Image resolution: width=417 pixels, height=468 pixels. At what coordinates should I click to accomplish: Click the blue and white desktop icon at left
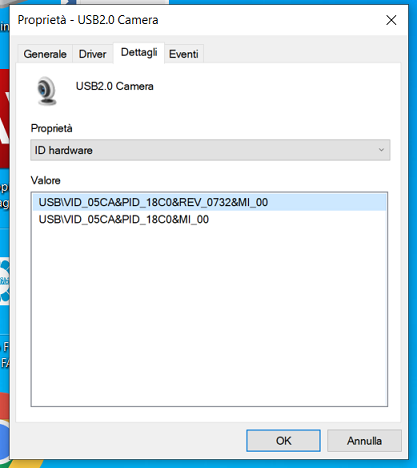pyautogui.click(x=5, y=281)
